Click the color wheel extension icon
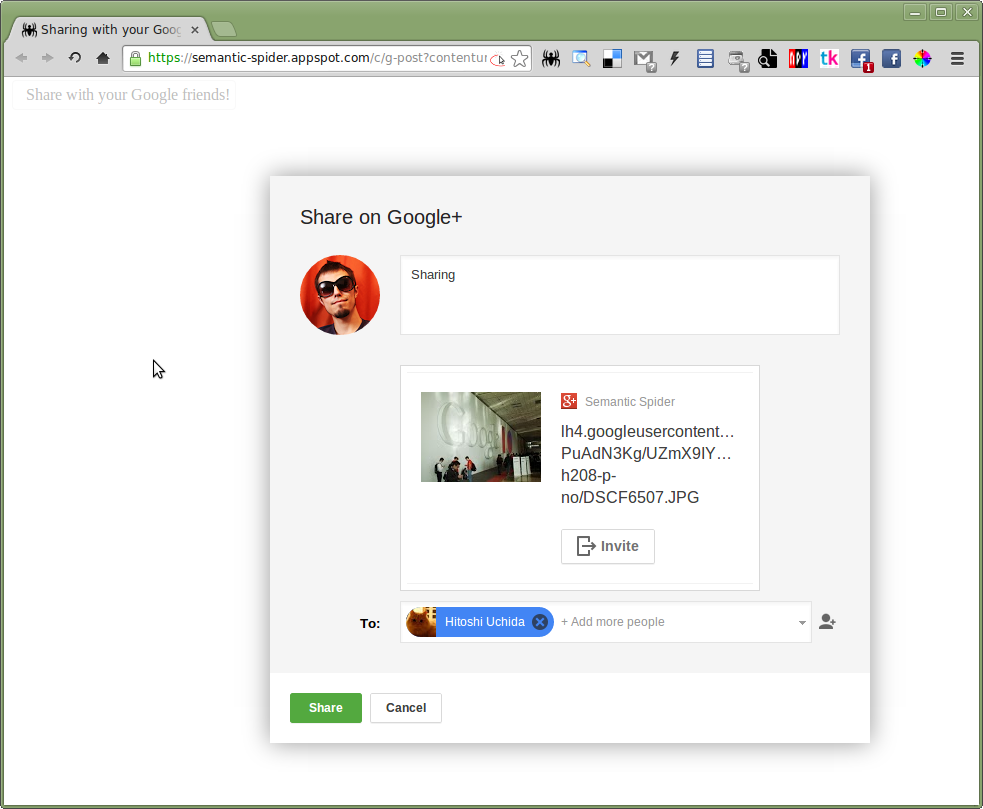The width and height of the screenshot is (983, 809). tap(922, 59)
